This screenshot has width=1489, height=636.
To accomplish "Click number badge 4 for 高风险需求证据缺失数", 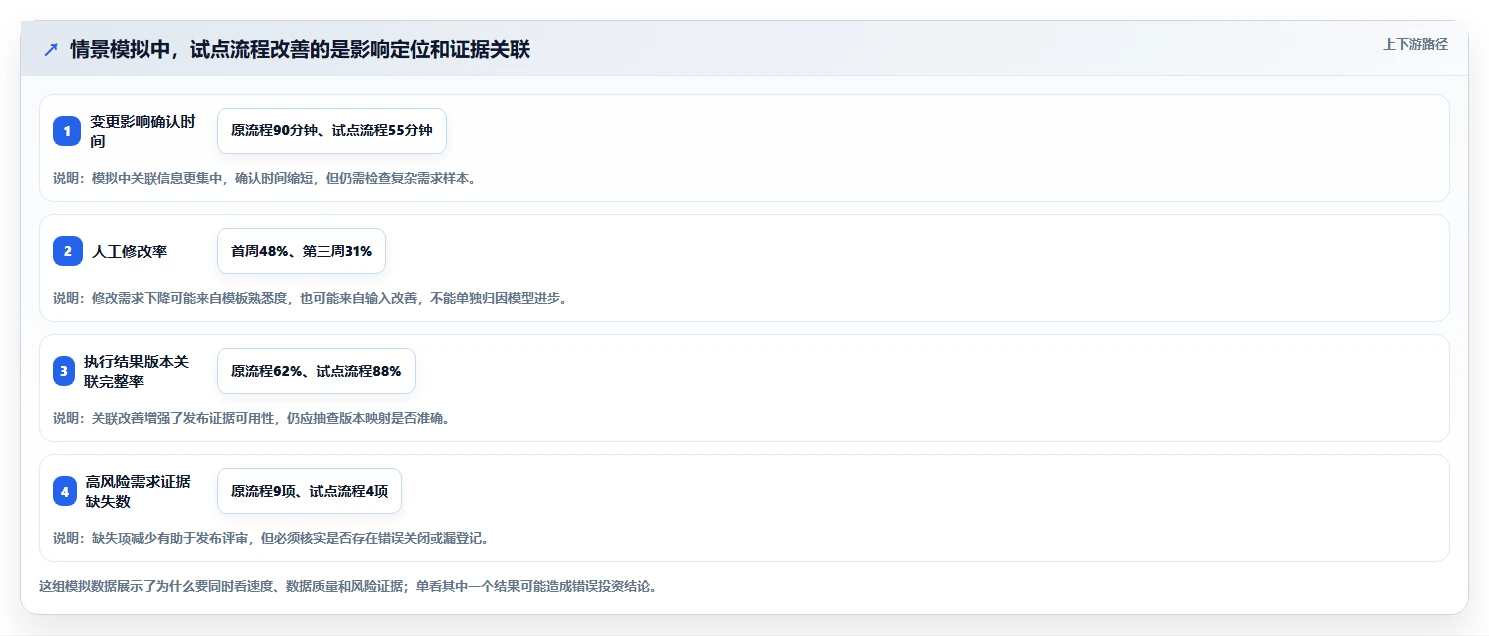I will coord(65,491).
